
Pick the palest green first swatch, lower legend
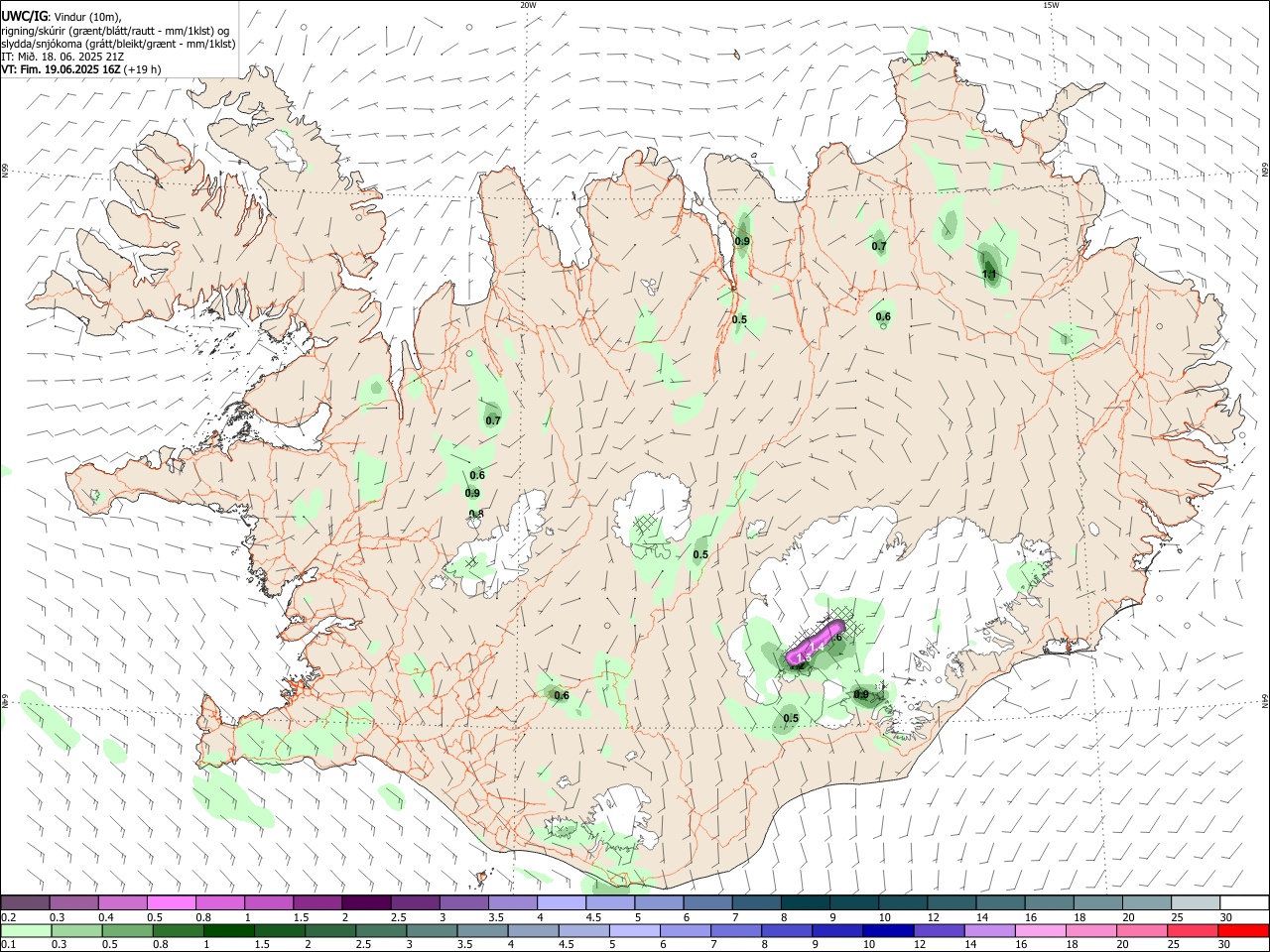click(26, 931)
